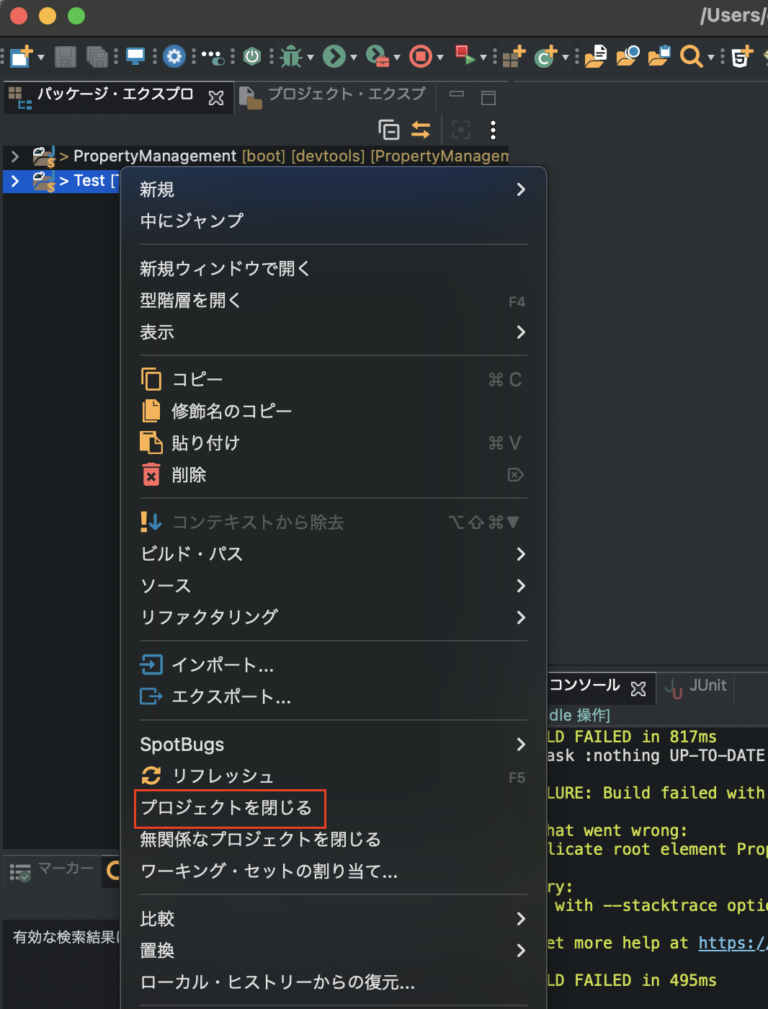Click the New Java Class icon

(546, 57)
